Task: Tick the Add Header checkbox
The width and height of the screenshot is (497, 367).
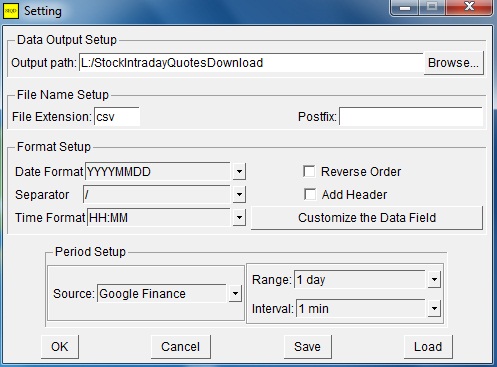Action: coord(310,194)
